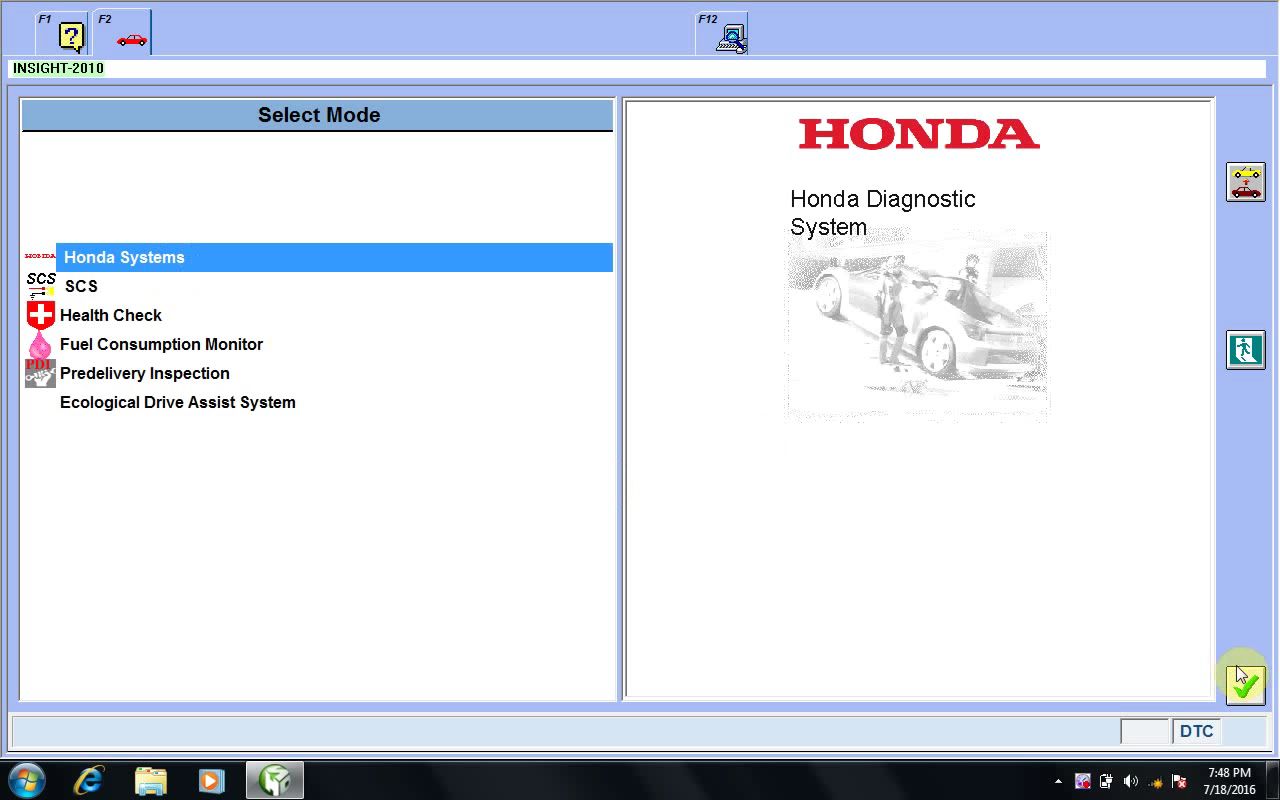Viewport: 1280px width, 800px height.
Task: Click the red cross Health Check icon
Action: (40, 315)
